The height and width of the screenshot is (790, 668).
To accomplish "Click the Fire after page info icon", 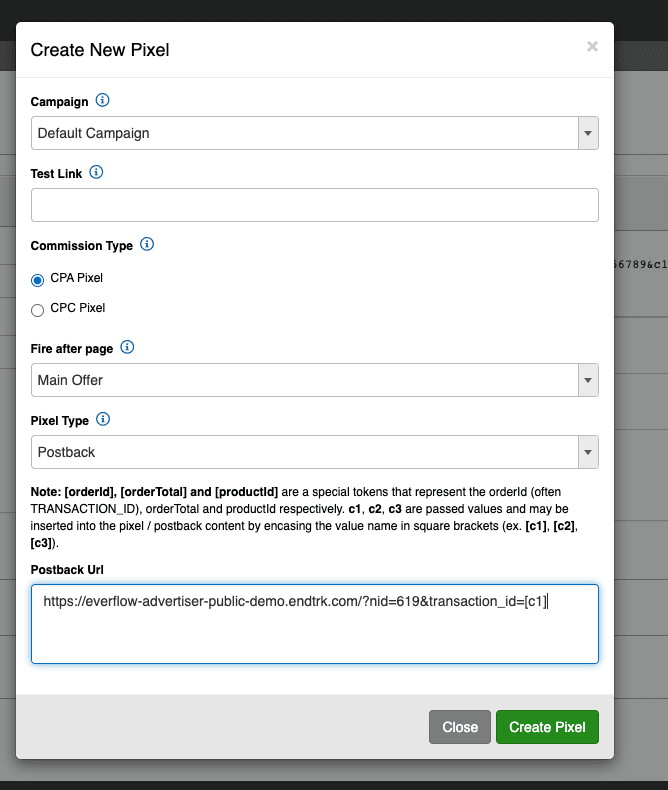I will 127,347.
